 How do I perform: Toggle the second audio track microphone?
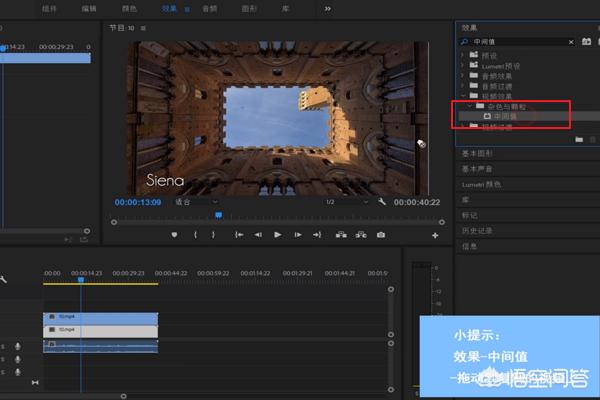[18, 358]
